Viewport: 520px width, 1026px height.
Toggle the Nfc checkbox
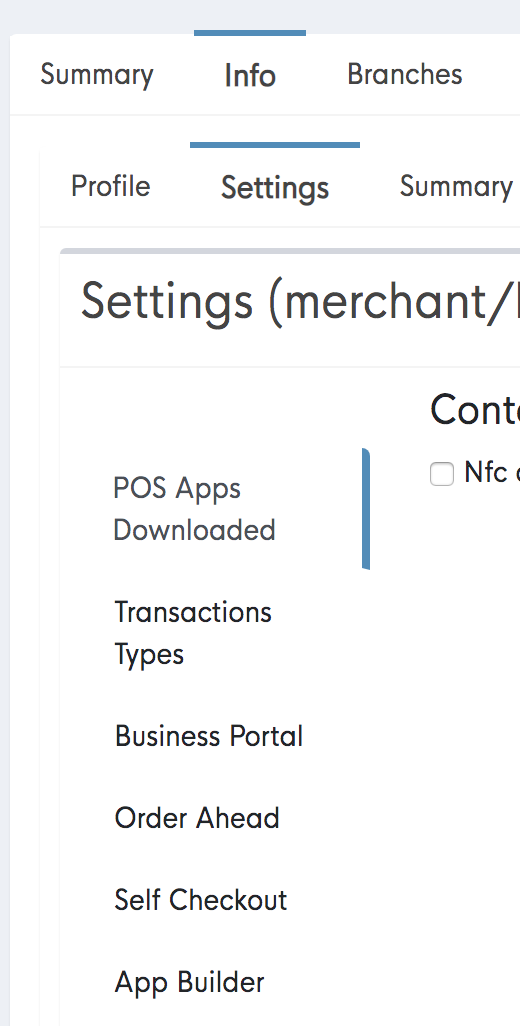[442, 474]
